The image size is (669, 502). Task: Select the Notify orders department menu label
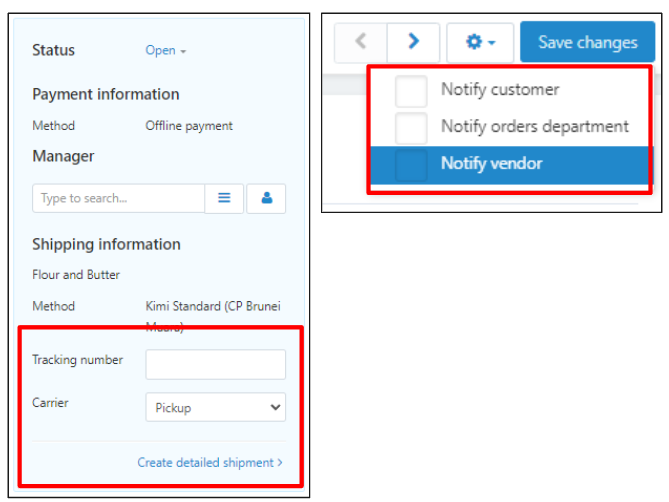click(534, 127)
